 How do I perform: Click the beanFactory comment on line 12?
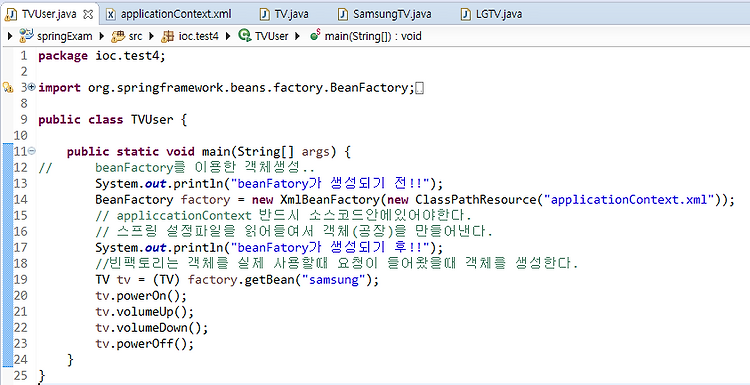pyautogui.click(x=205, y=167)
